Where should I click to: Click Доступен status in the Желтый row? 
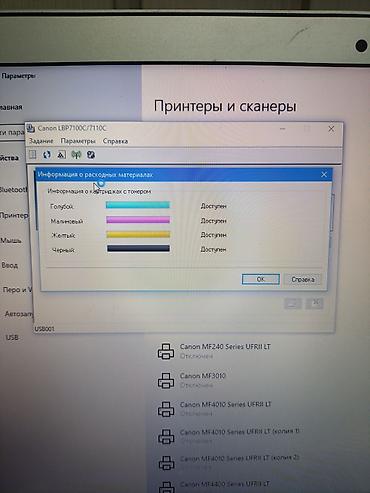[213, 235]
